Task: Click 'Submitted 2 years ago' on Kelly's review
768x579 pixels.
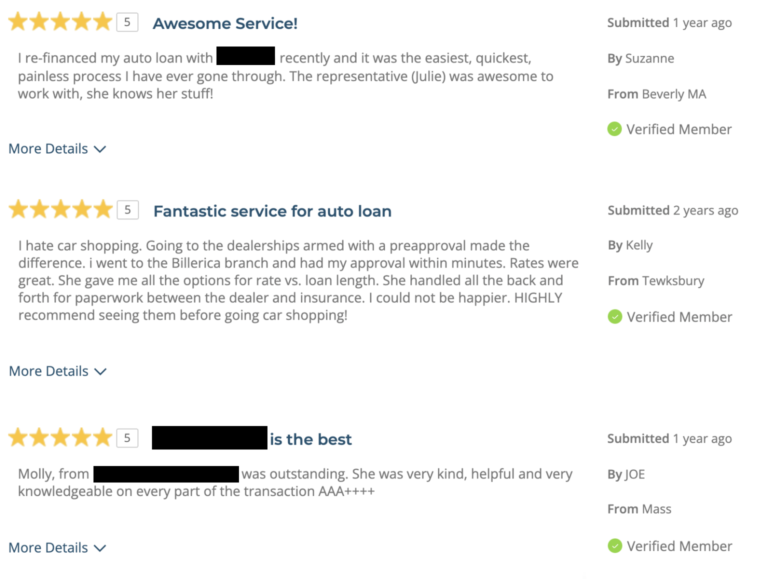Action: 673,210
